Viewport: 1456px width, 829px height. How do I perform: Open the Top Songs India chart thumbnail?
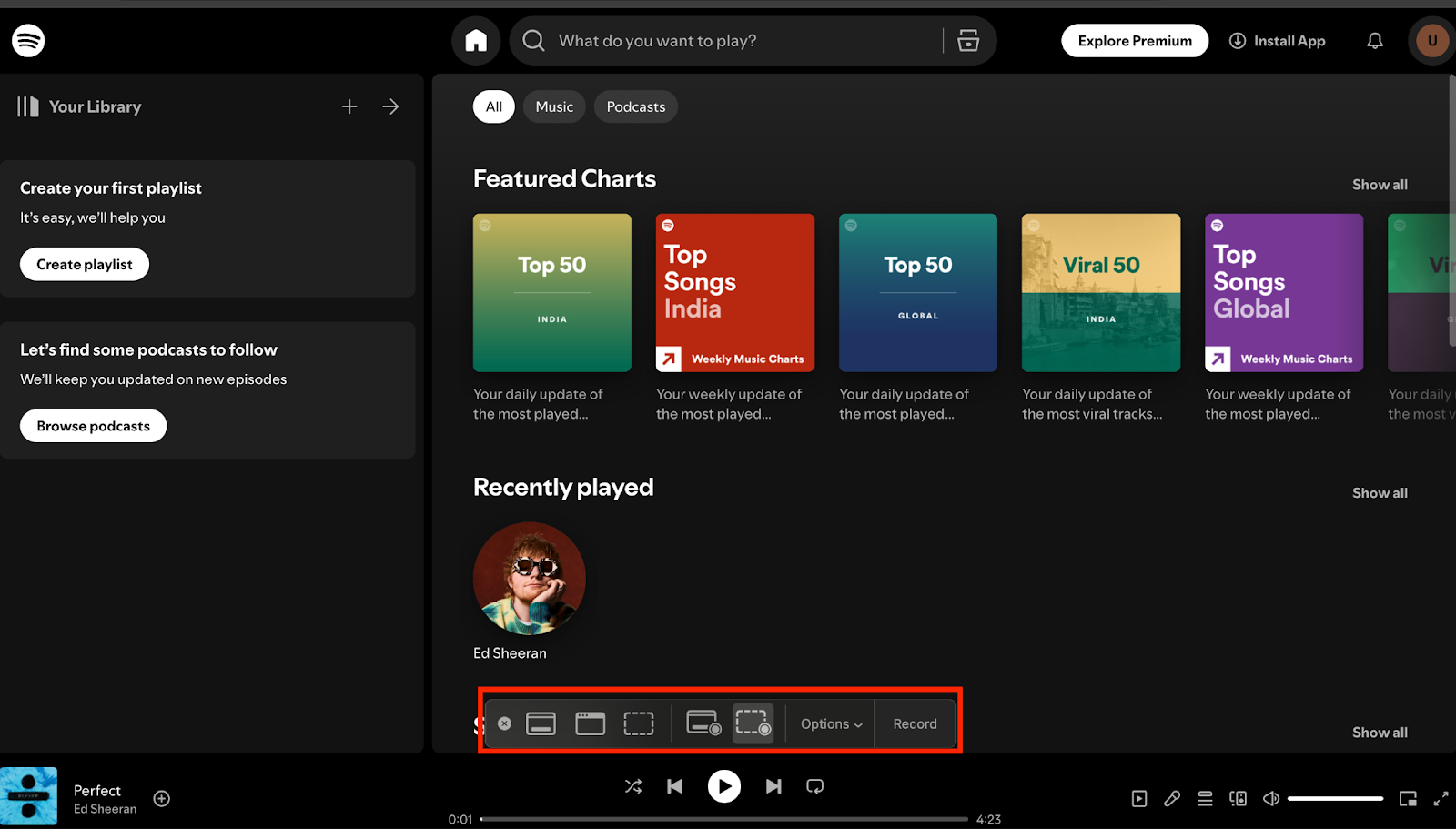(734, 292)
